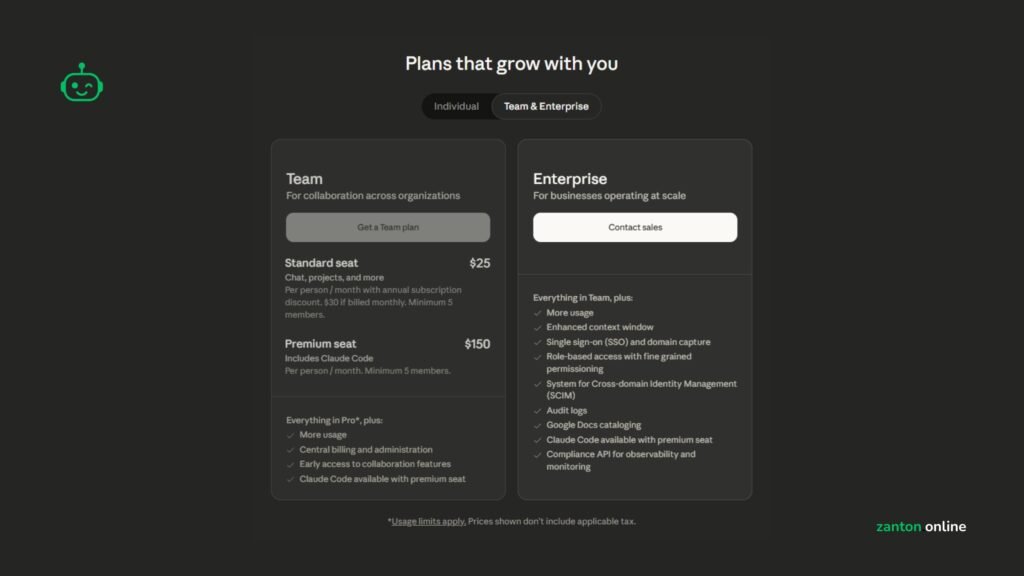The image size is (1024, 576).
Task: Select the Team & Enterprise tab
Action: pos(546,107)
